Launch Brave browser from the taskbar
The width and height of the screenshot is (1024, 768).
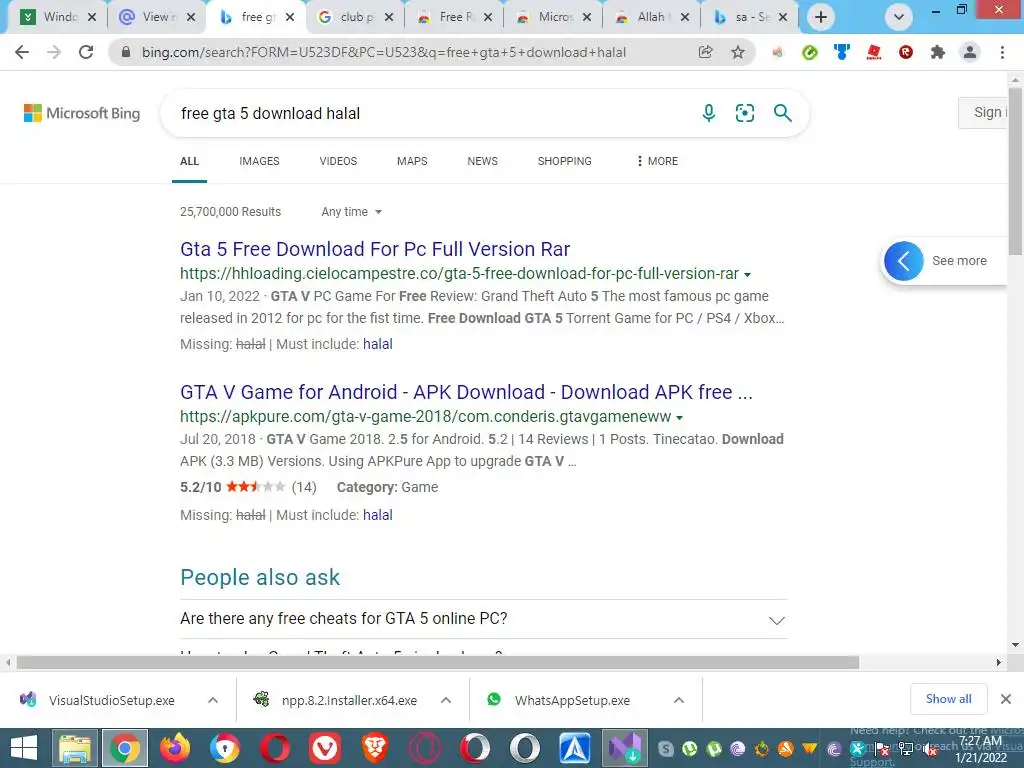coord(375,748)
